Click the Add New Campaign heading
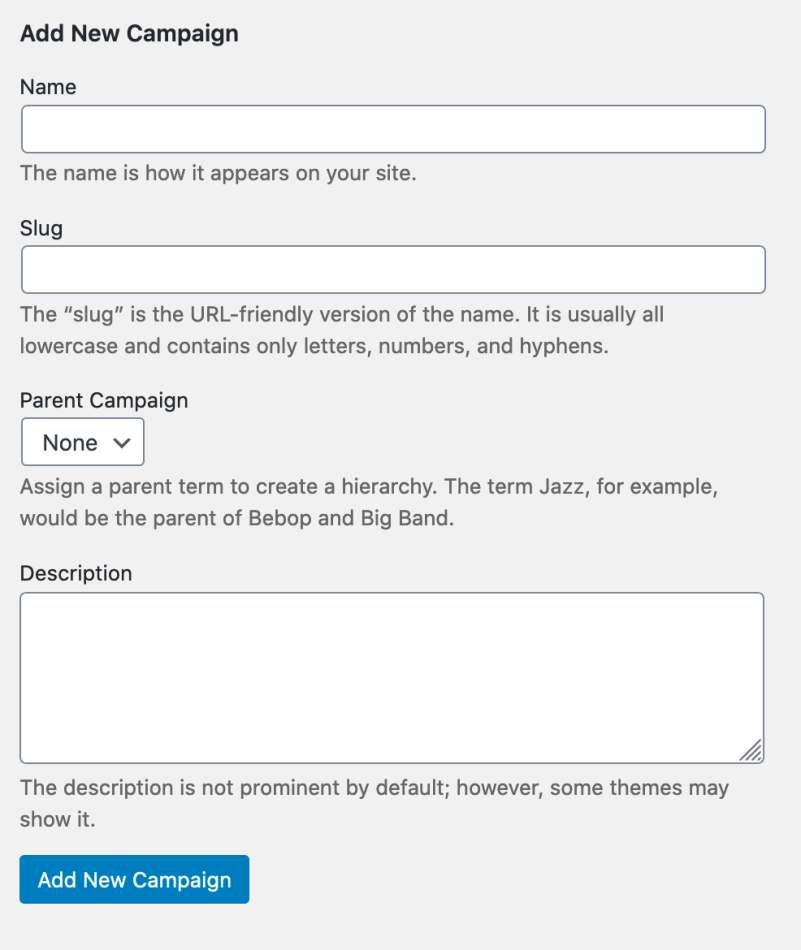Image resolution: width=801 pixels, height=950 pixels. [x=129, y=33]
